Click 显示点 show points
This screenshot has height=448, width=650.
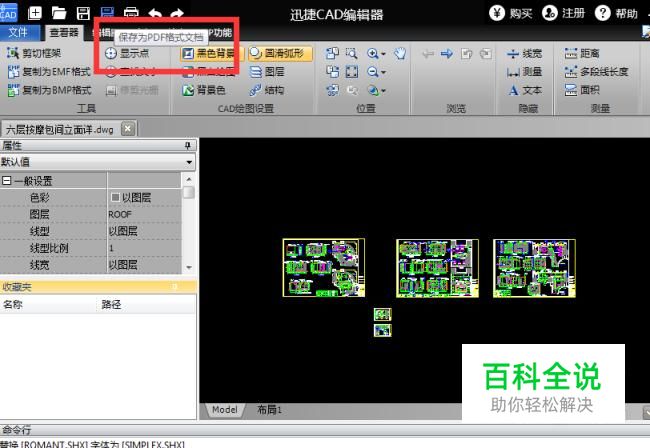point(127,53)
